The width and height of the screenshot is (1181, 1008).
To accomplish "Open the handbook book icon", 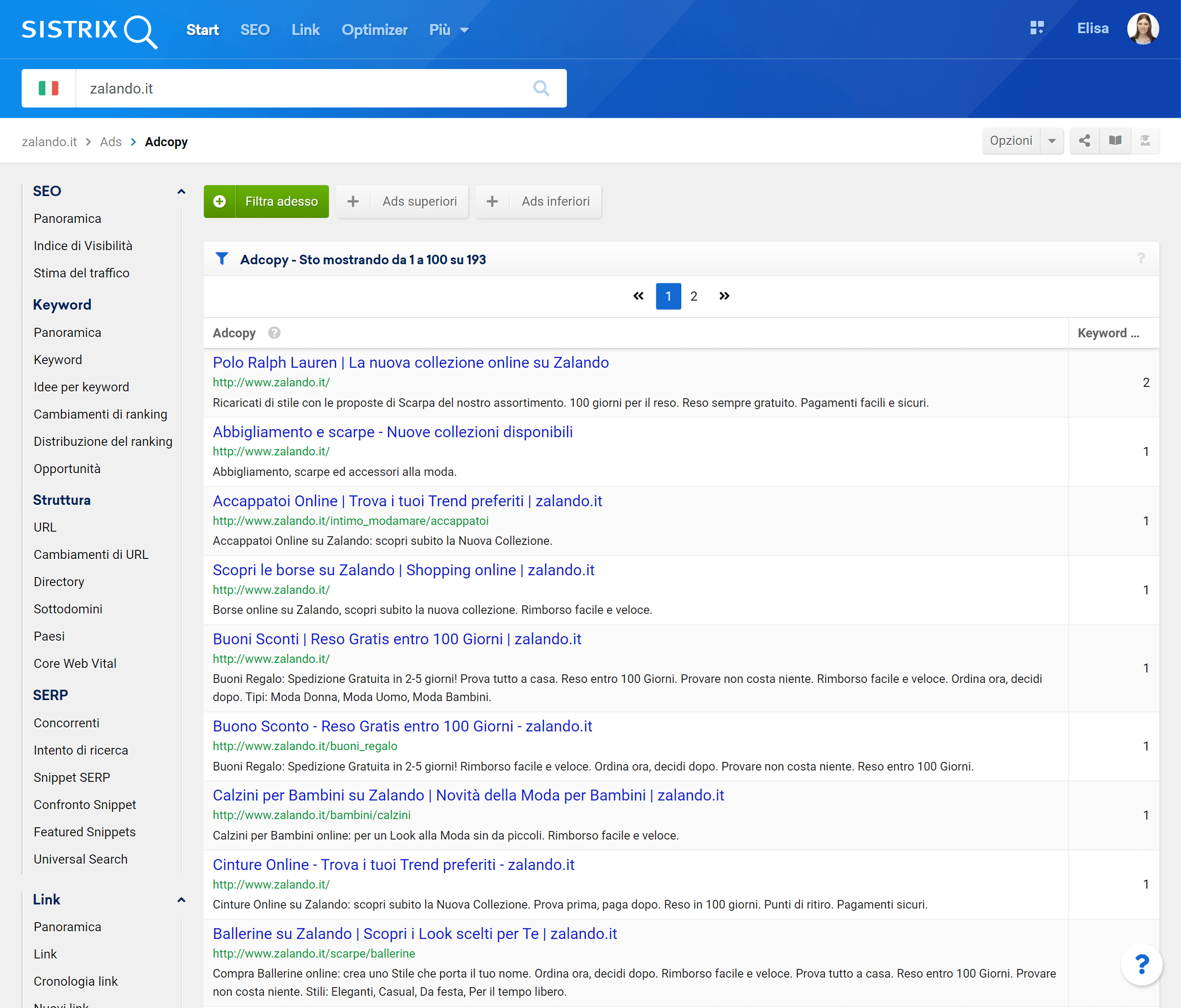I will [1115, 141].
